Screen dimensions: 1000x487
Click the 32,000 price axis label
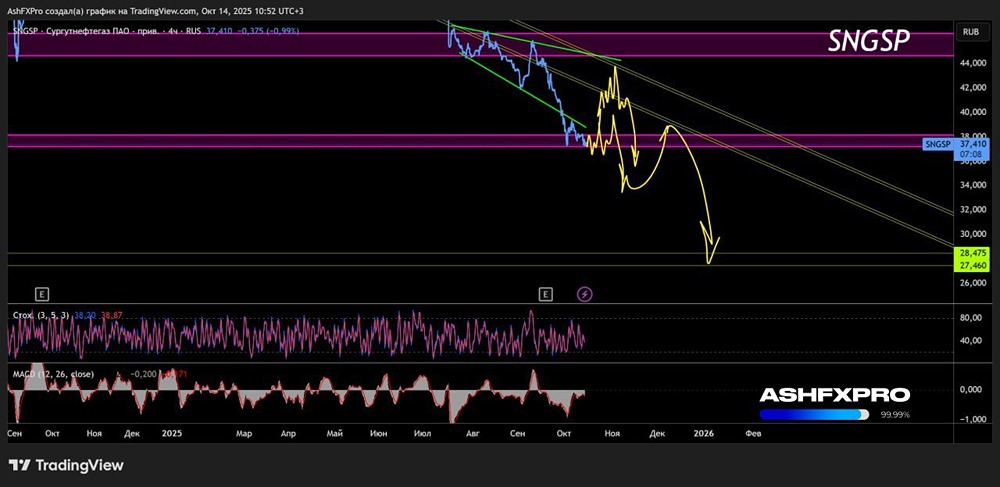click(974, 210)
